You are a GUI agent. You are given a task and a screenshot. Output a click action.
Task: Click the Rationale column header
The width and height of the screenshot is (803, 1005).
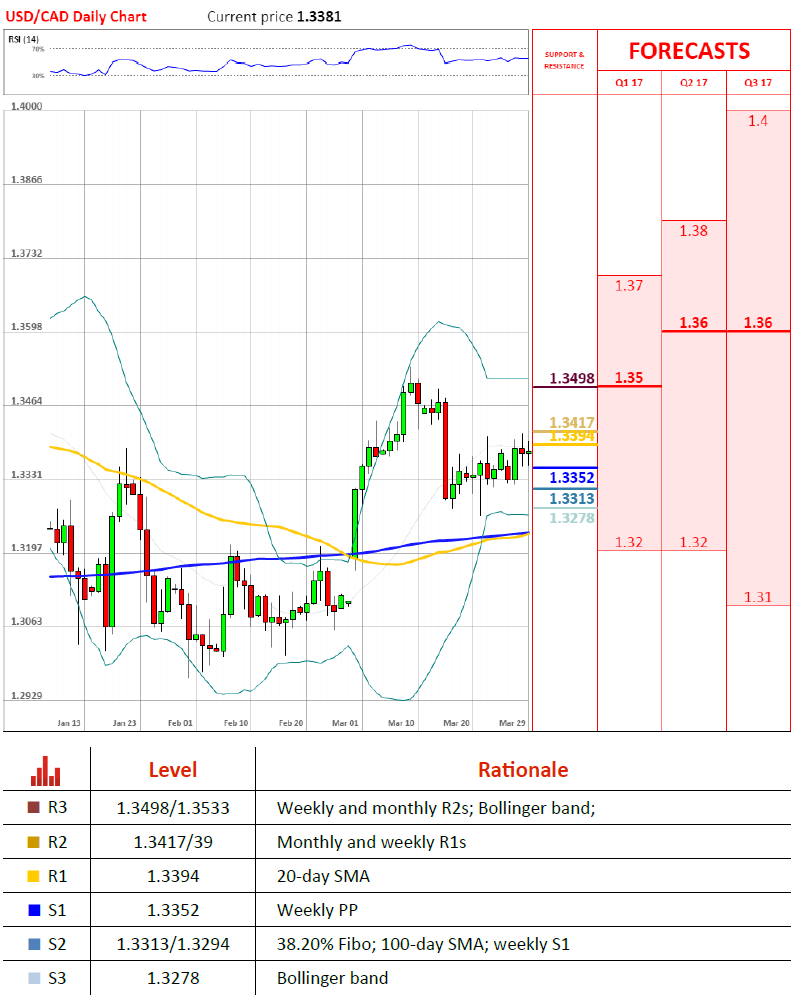click(523, 770)
